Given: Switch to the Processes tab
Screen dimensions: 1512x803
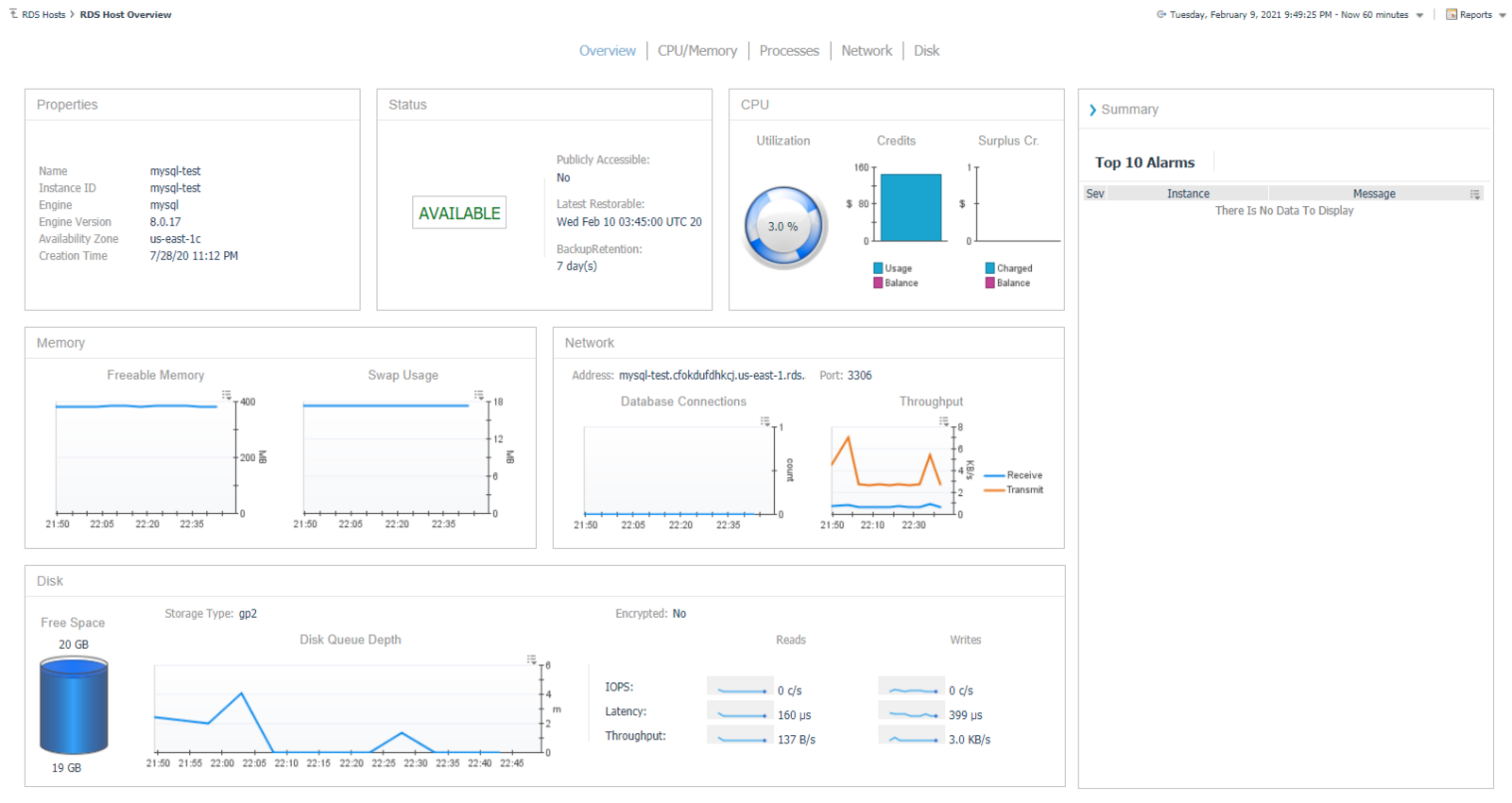Looking at the screenshot, I should coord(789,51).
